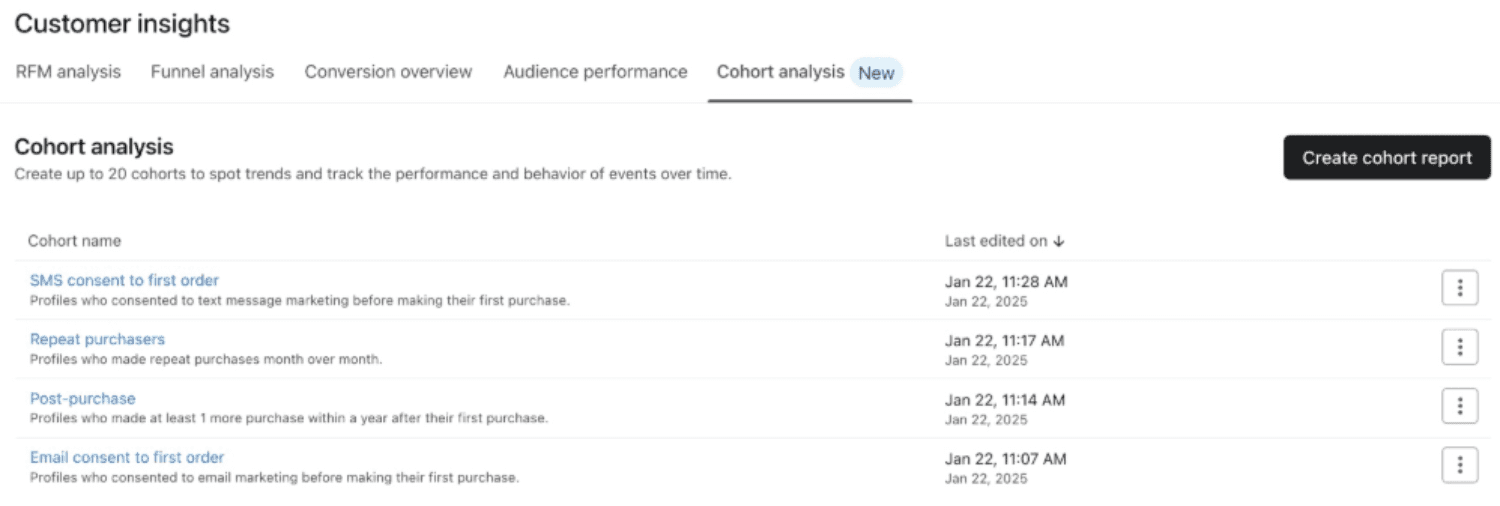Viewport: 1500px width, 506px height.
Task: Open options menu for SMS consent to first order
Action: pos(1460,289)
